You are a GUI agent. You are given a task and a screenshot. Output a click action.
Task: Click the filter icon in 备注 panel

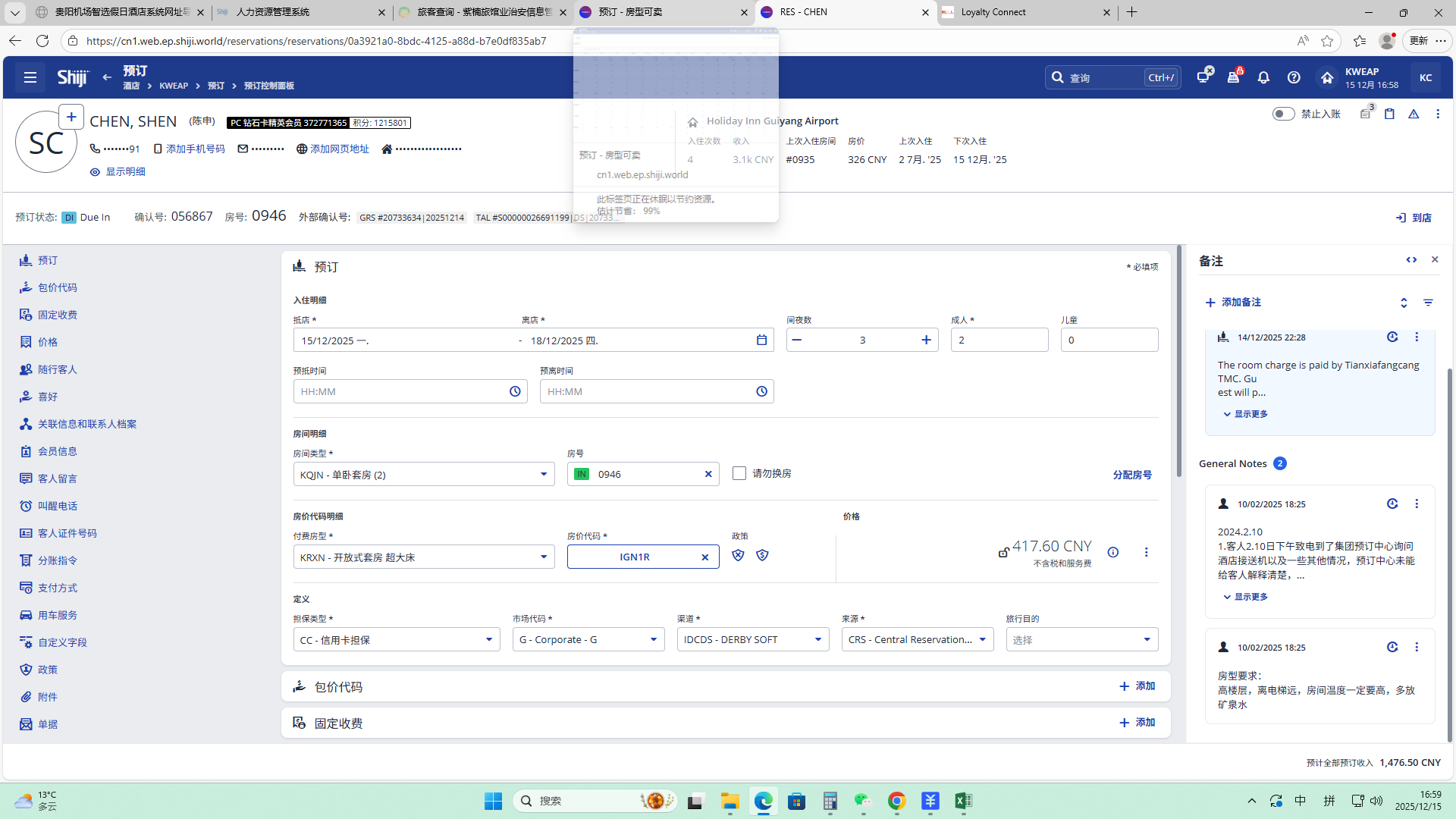(1428, 303)
